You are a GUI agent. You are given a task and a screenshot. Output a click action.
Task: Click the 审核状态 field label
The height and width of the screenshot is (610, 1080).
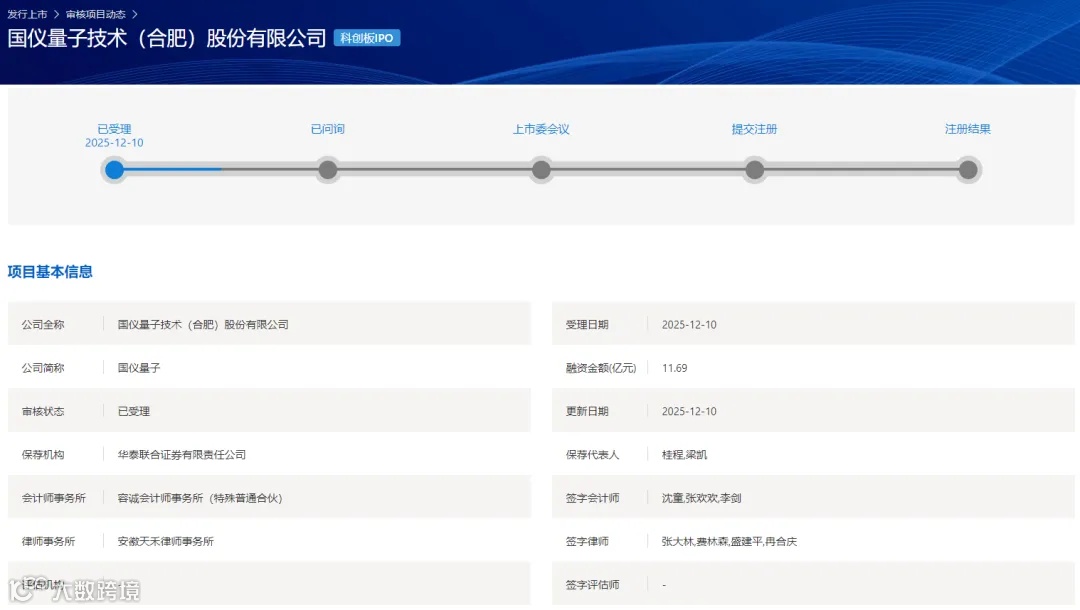point(43,411)
